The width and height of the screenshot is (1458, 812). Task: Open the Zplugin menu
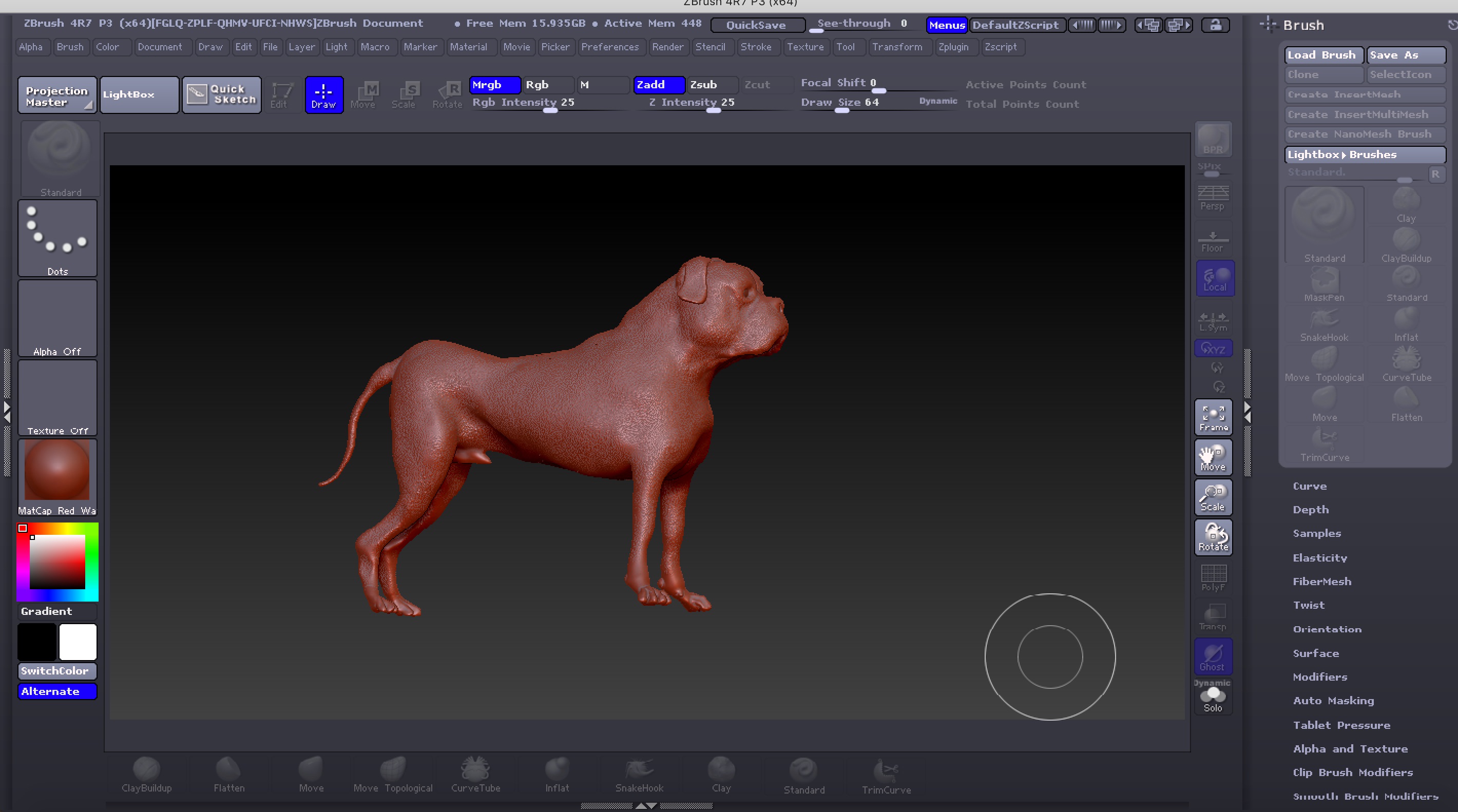click(x=953, y=47)
